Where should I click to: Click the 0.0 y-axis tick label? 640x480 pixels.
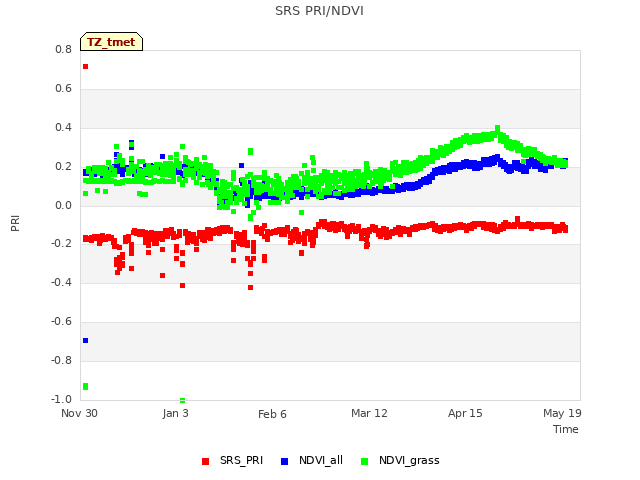63,205
